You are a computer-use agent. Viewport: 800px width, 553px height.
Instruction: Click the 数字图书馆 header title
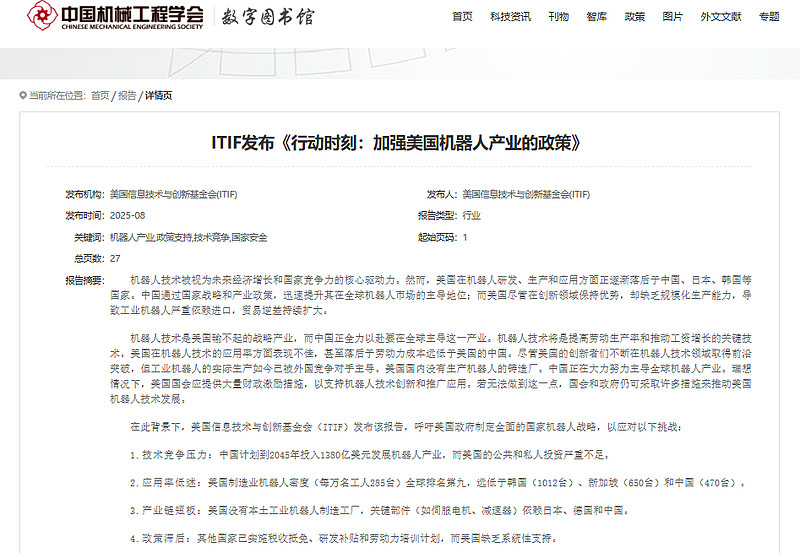pos(268,17)
